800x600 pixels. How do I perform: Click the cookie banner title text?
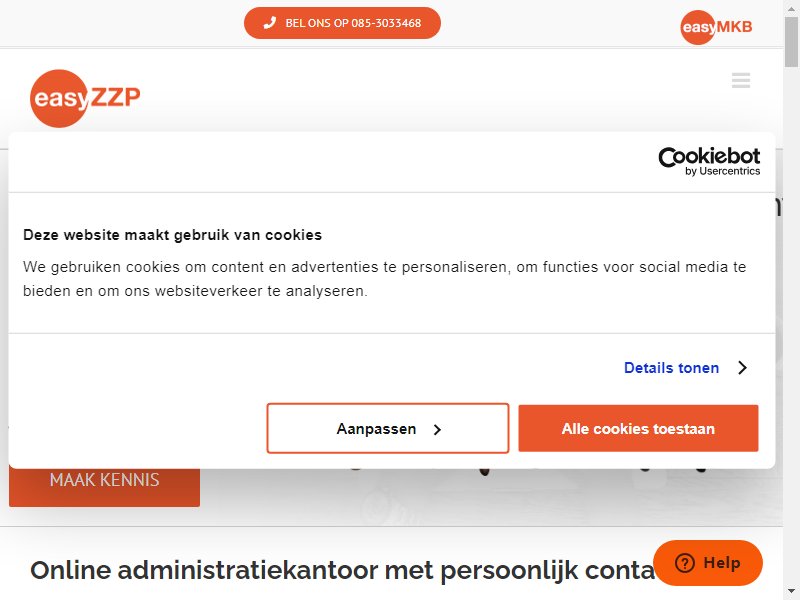[172, 235]
